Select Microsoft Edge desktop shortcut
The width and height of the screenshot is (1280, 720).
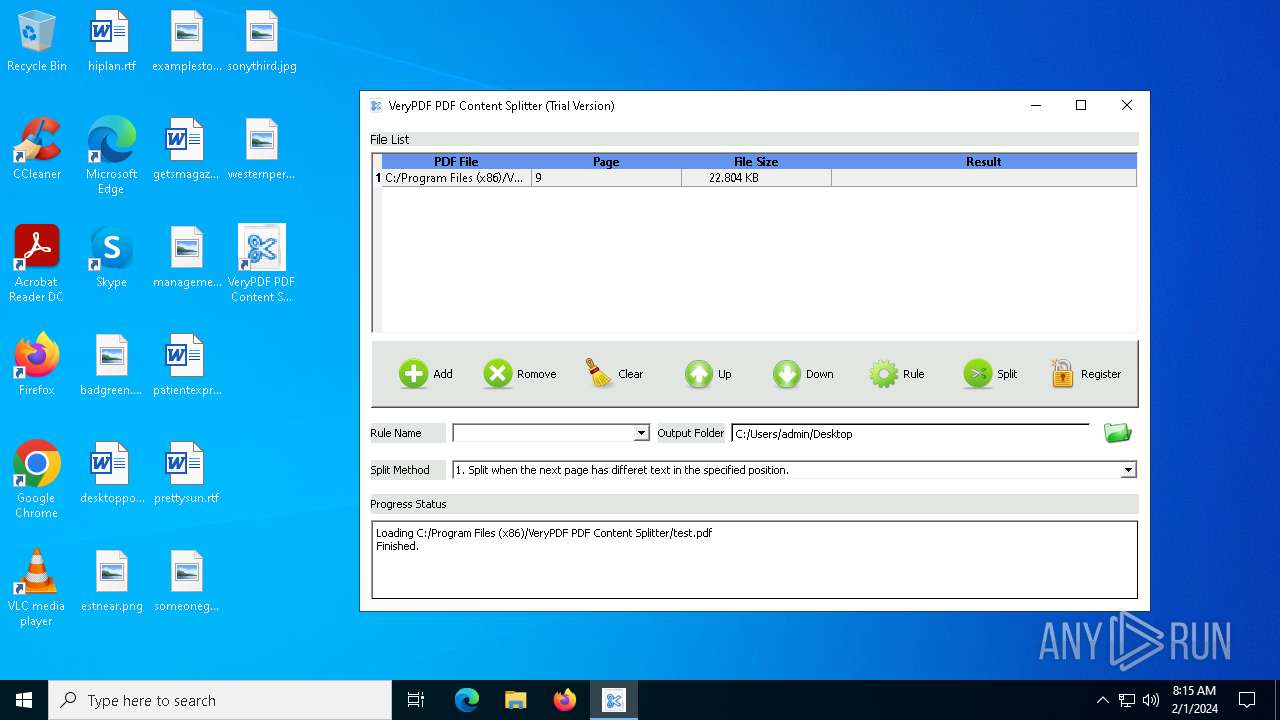click(111, 157)
